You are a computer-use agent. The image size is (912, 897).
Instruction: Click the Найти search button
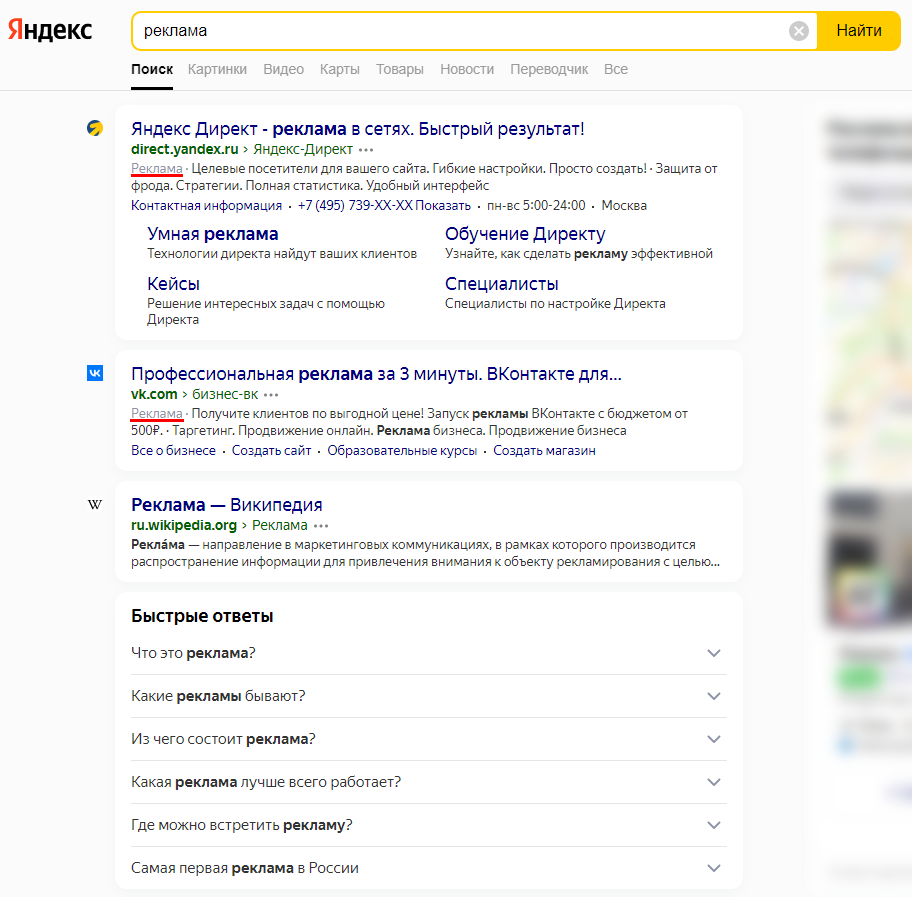click(858, 31)
